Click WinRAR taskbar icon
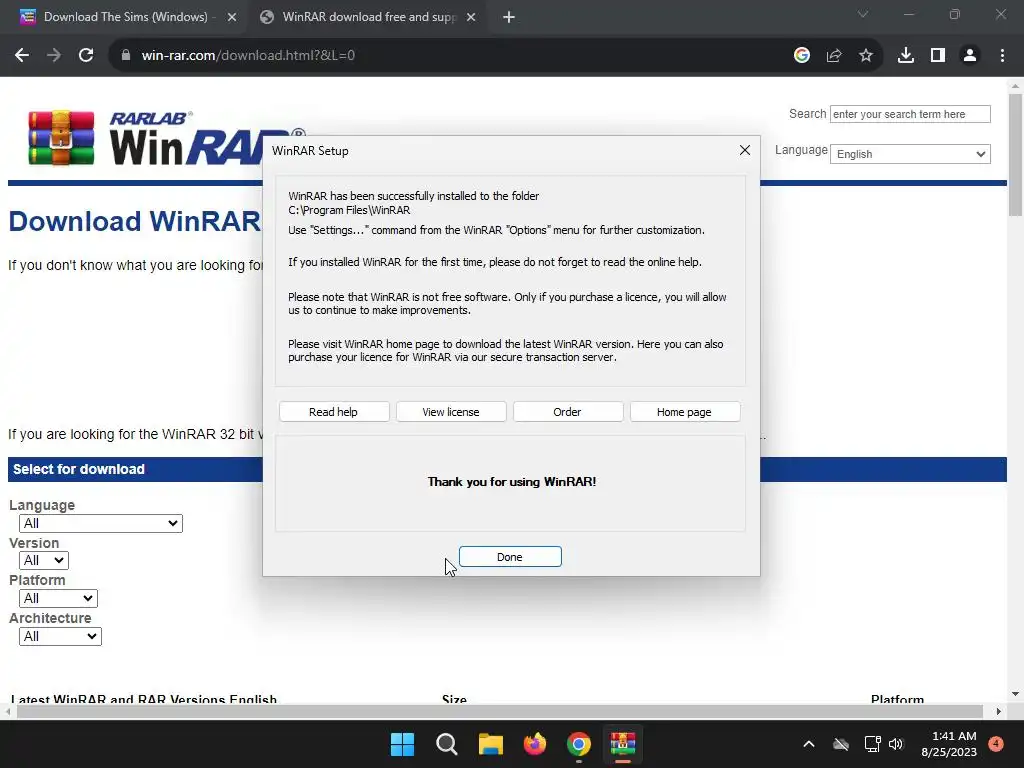The height and width of the screenshot is (768, 1024). tap(623, 744)
